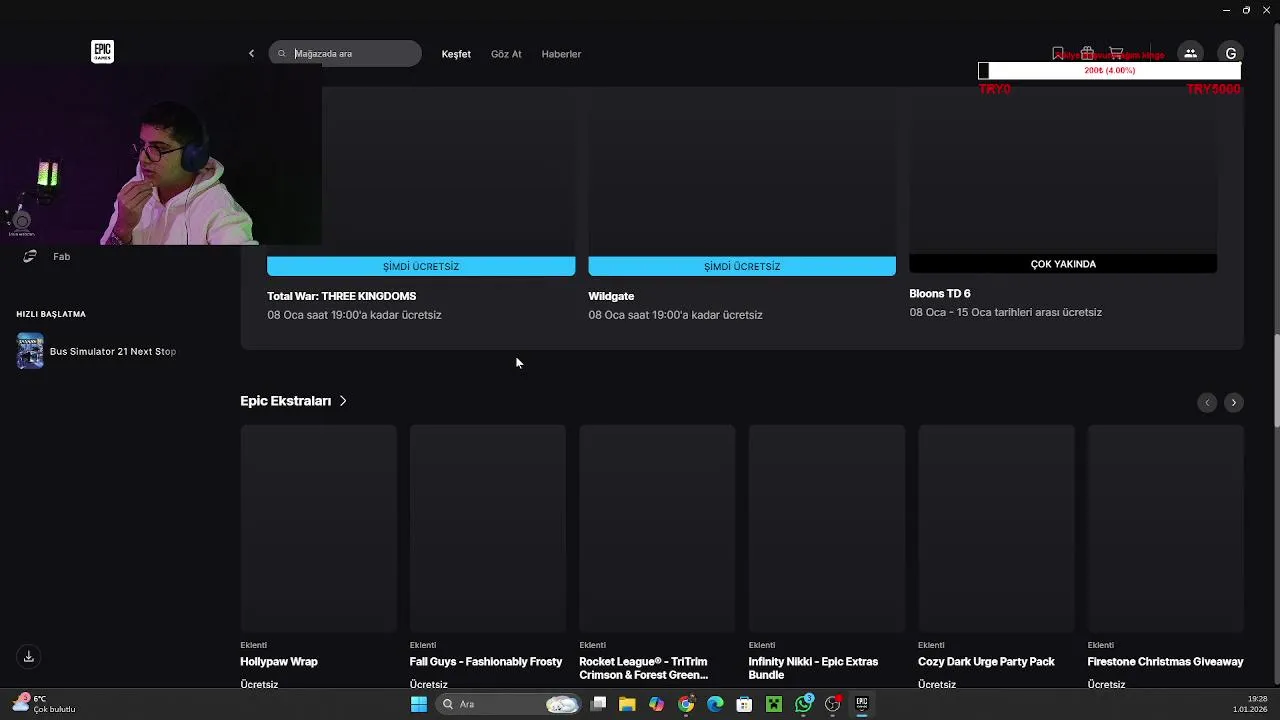Screen dimensions: 1280x720
Task: Open the Windows Start button
Action: coord(419,704)
